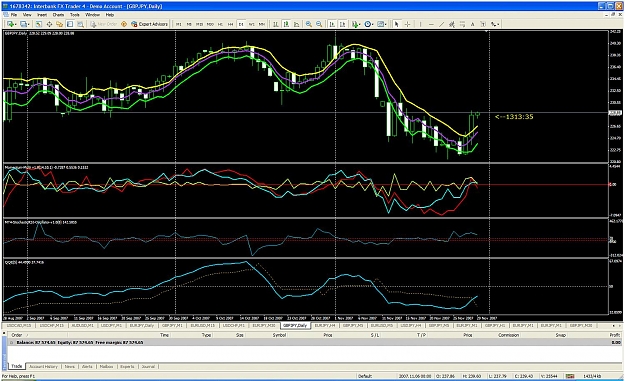Image resolution: width=625 pixels, height=381 pixels.
Task: Toggle the M5 timeframe button
Action: 189,24
